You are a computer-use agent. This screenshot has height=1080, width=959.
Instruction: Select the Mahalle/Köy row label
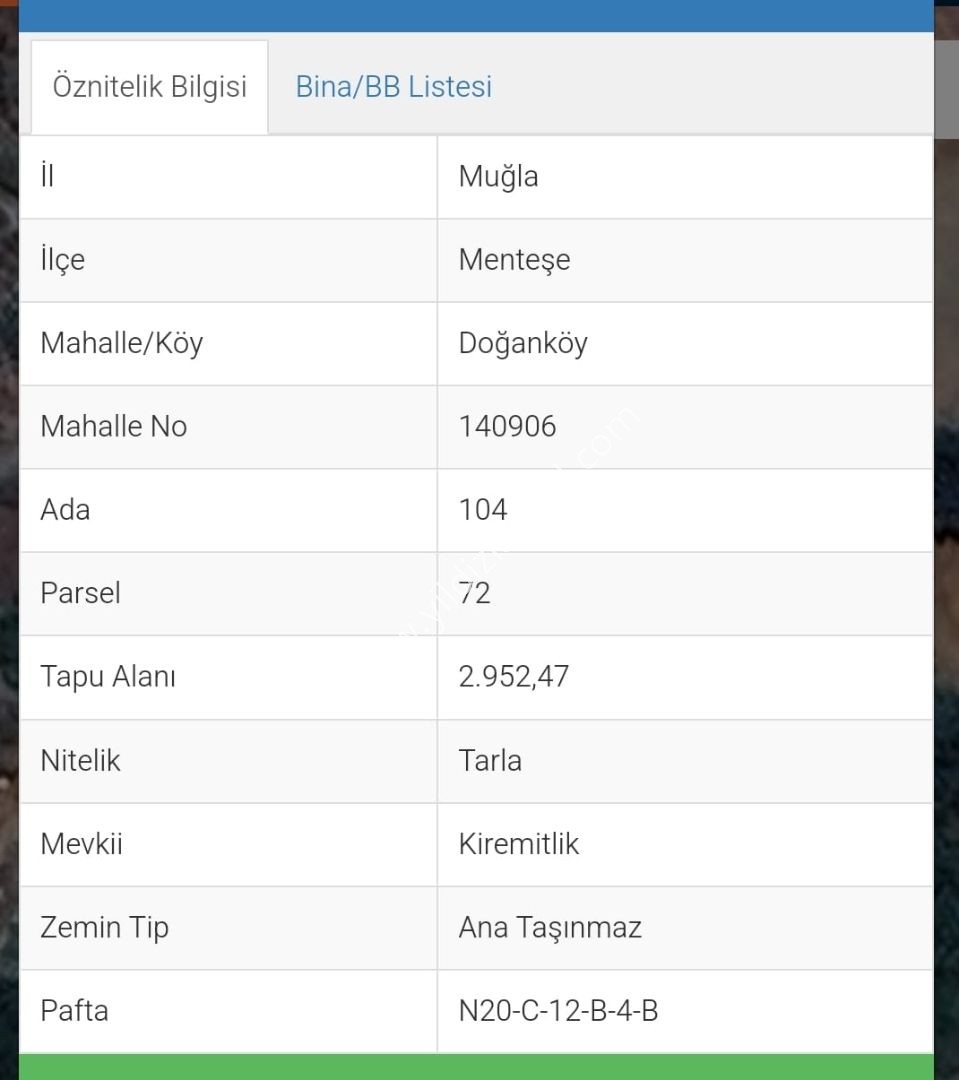coord(122,343)
